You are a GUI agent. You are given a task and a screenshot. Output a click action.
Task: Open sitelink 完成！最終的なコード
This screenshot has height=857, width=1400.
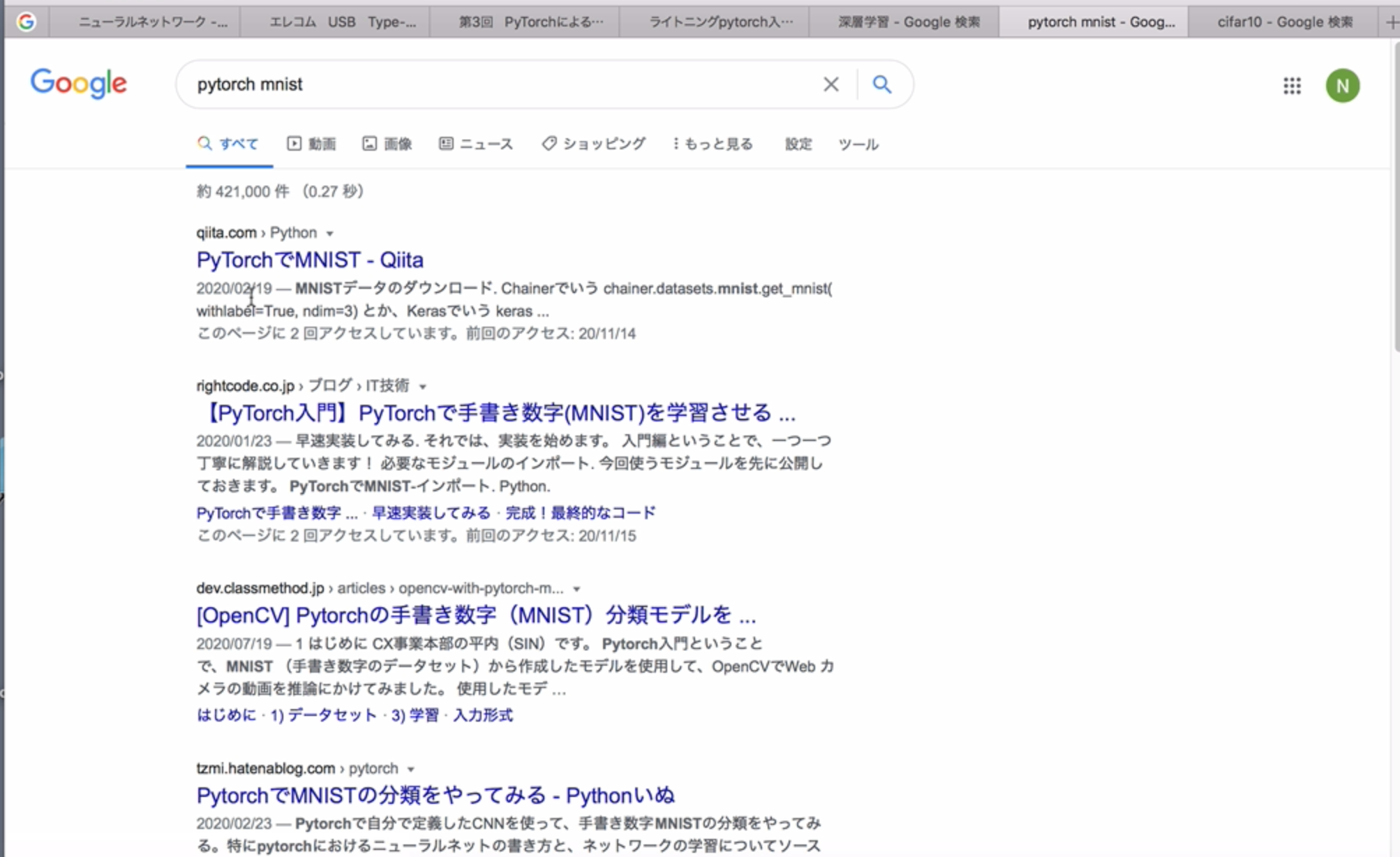tap(580, 513)
